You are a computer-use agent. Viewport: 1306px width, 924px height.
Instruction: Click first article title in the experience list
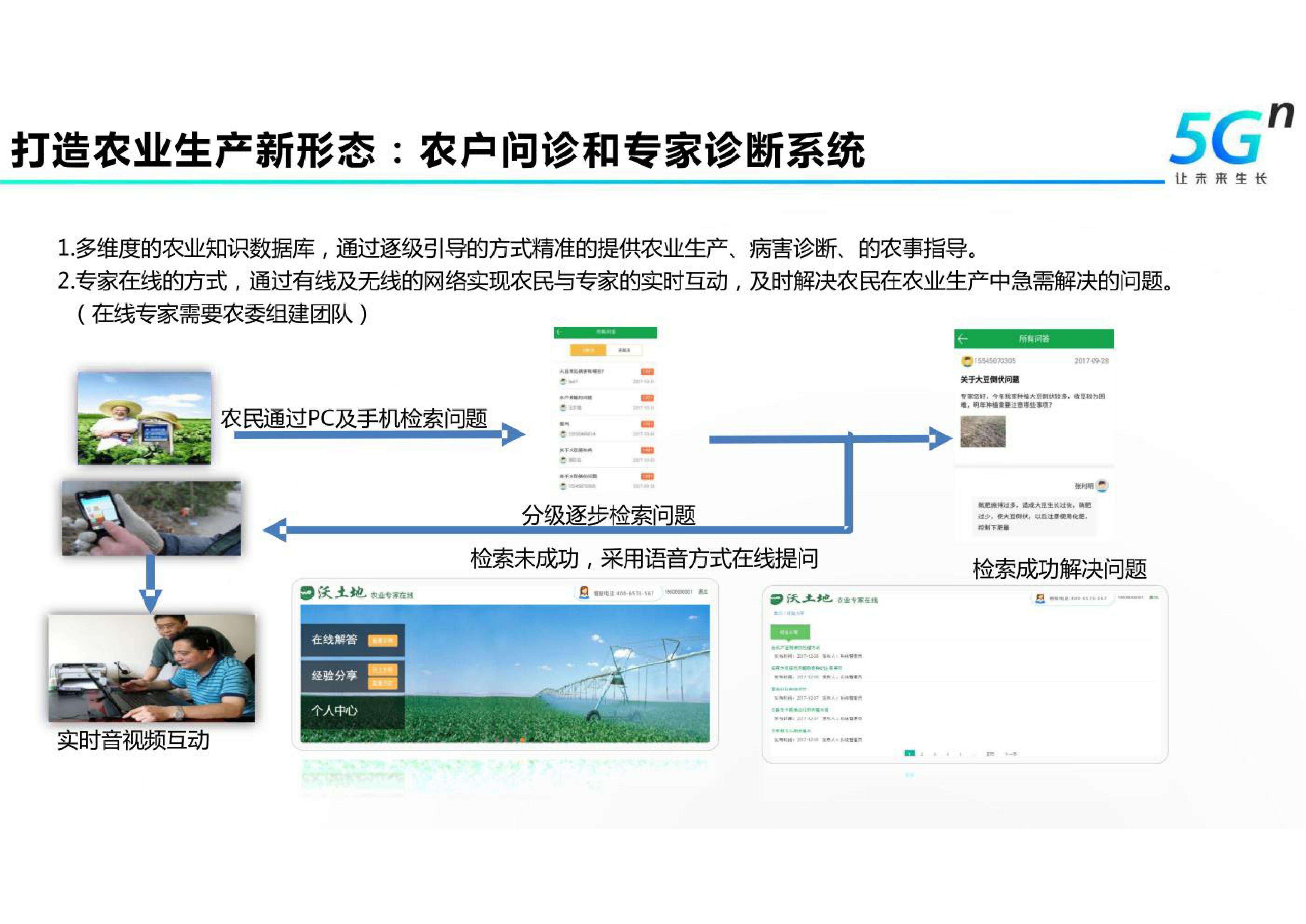(795, 647)
